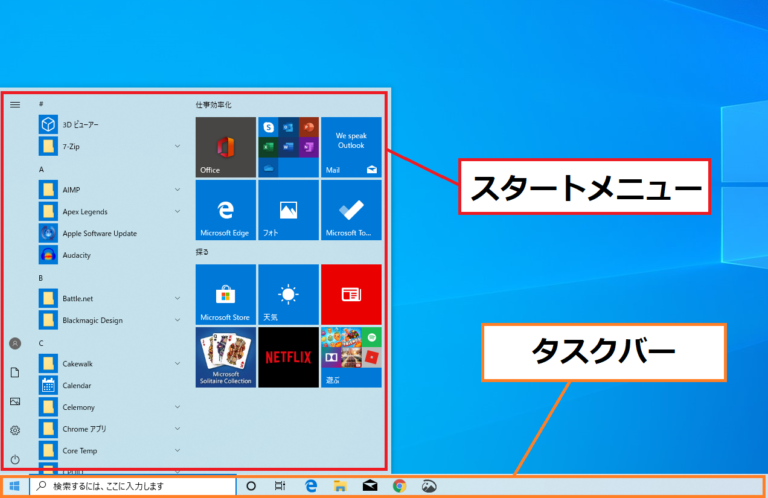Open the Microsoft To Do tile
This screenshot has width=768, height=498.
(351, 210)
